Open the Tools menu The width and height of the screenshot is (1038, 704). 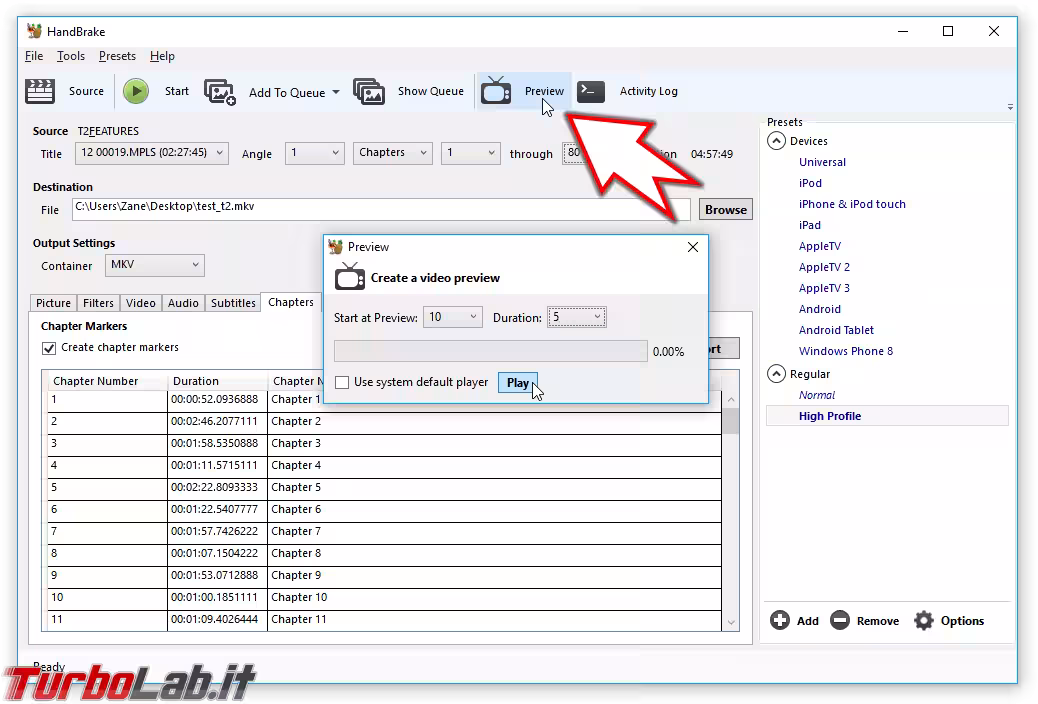click(71, 56)
